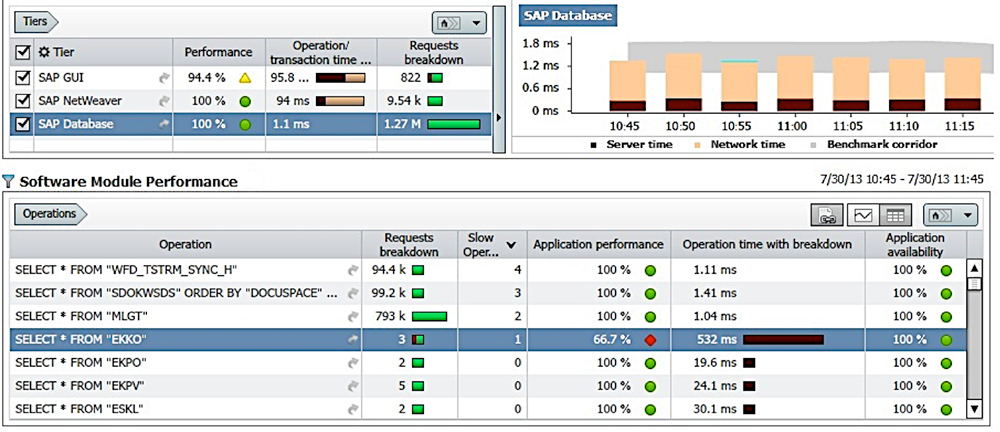Click the 10:50 bar in SAP Database chart
Image resolution: width=1000 pixels, height=432 pixels.
[x=683, y=82]
